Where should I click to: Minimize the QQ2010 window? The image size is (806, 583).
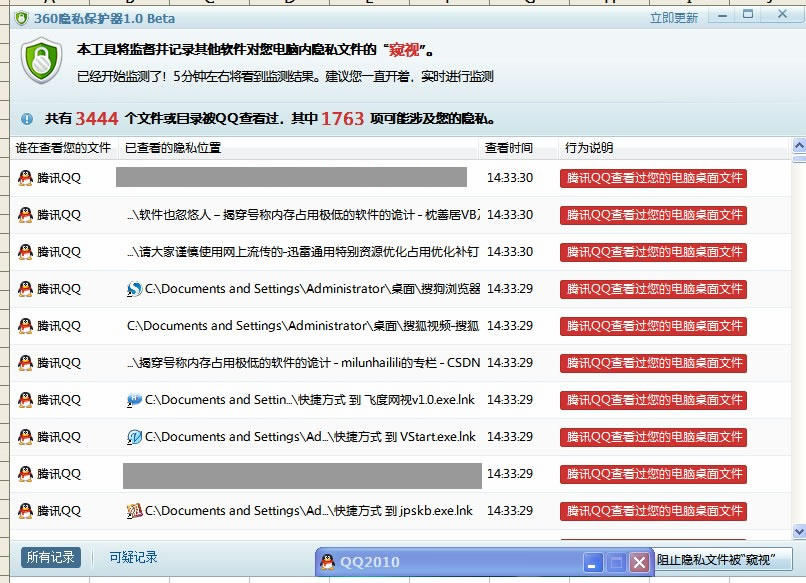(593, 562)
